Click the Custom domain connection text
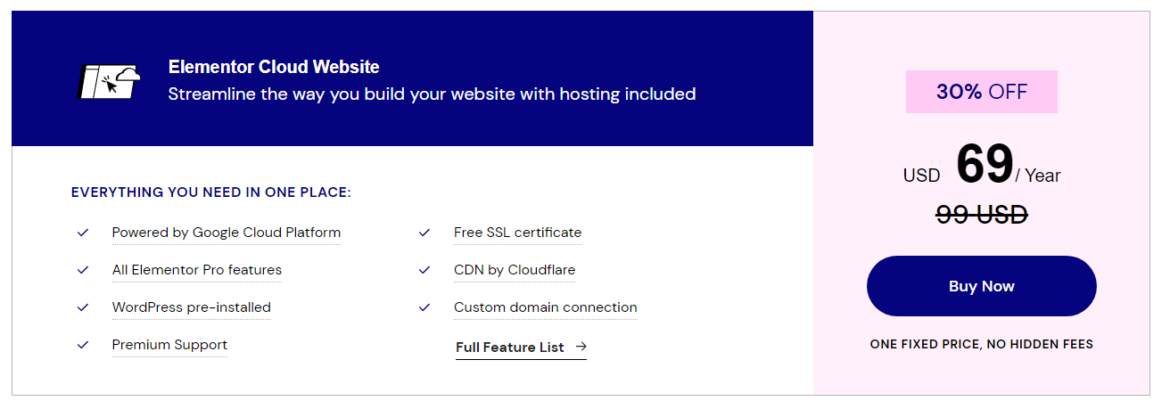The width and height of the screenshot is (1170, 409). (545, 307)
